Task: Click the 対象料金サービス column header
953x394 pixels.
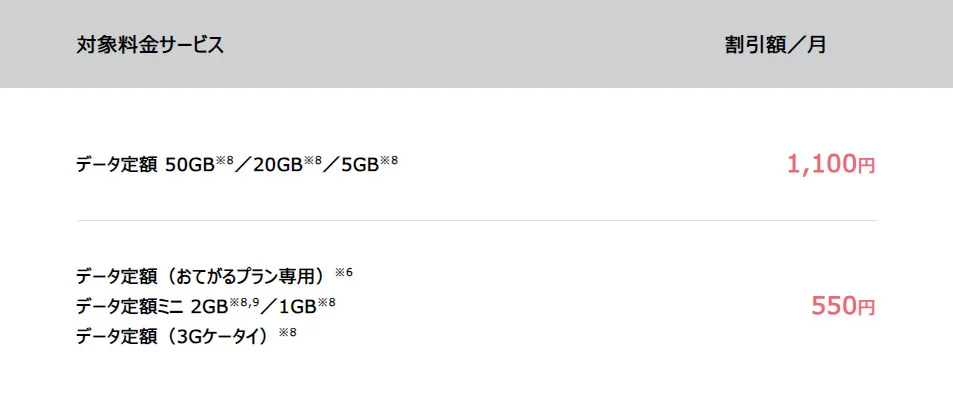Action: [x=150, y=45]
